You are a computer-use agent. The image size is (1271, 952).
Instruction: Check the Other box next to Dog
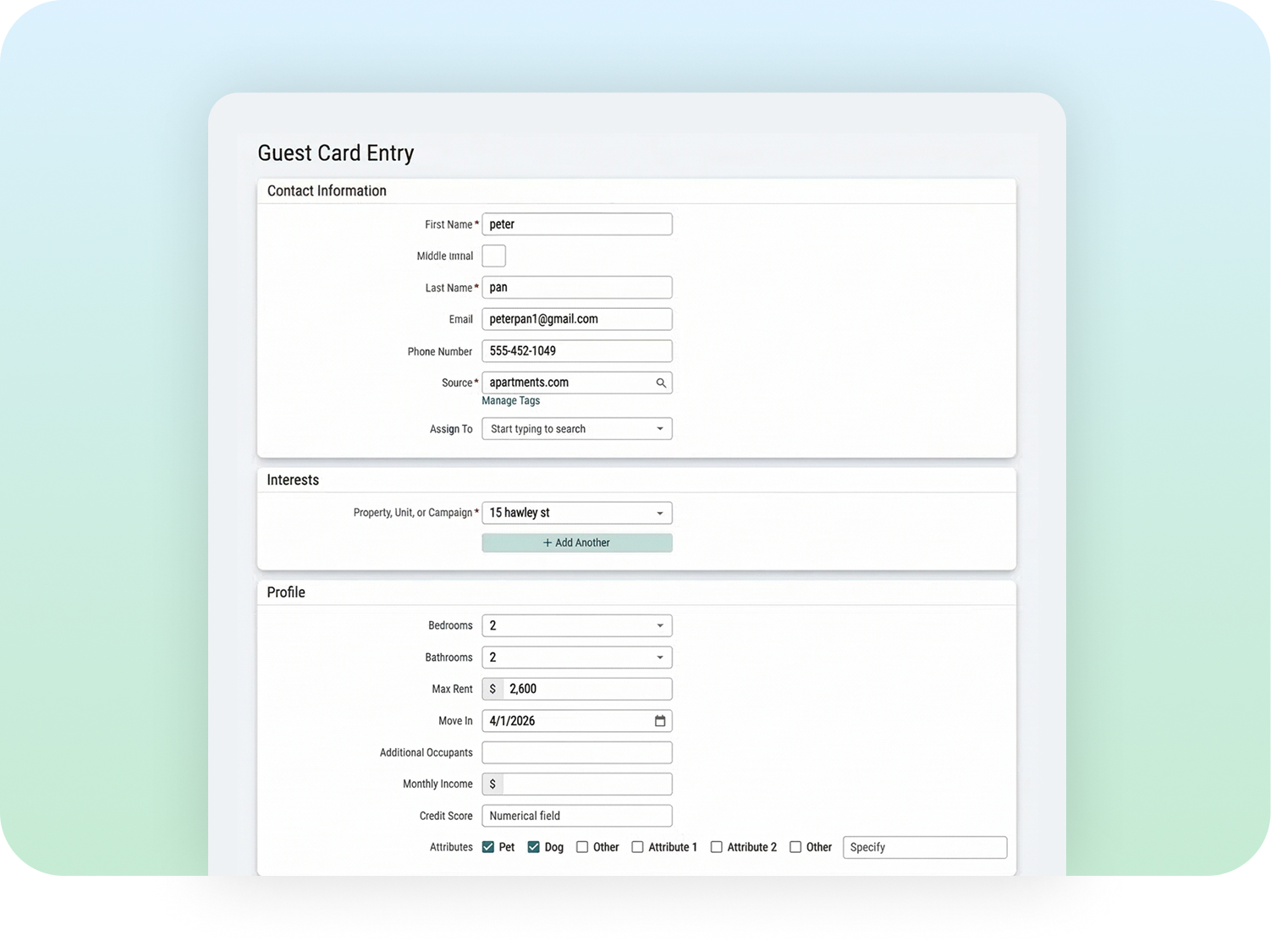click(x=582, y=847)
